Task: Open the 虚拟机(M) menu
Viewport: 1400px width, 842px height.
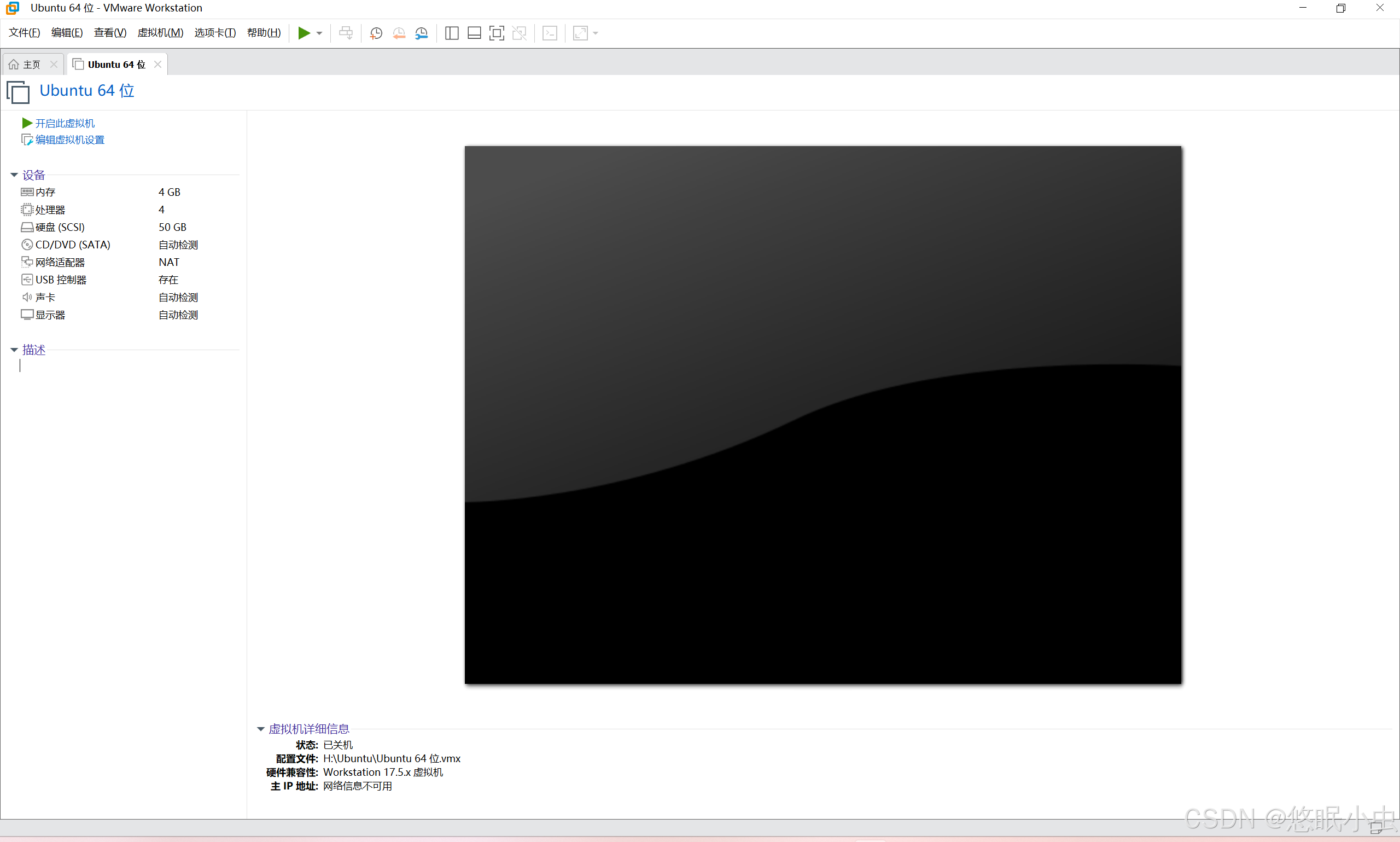Action: pos(160,33)
